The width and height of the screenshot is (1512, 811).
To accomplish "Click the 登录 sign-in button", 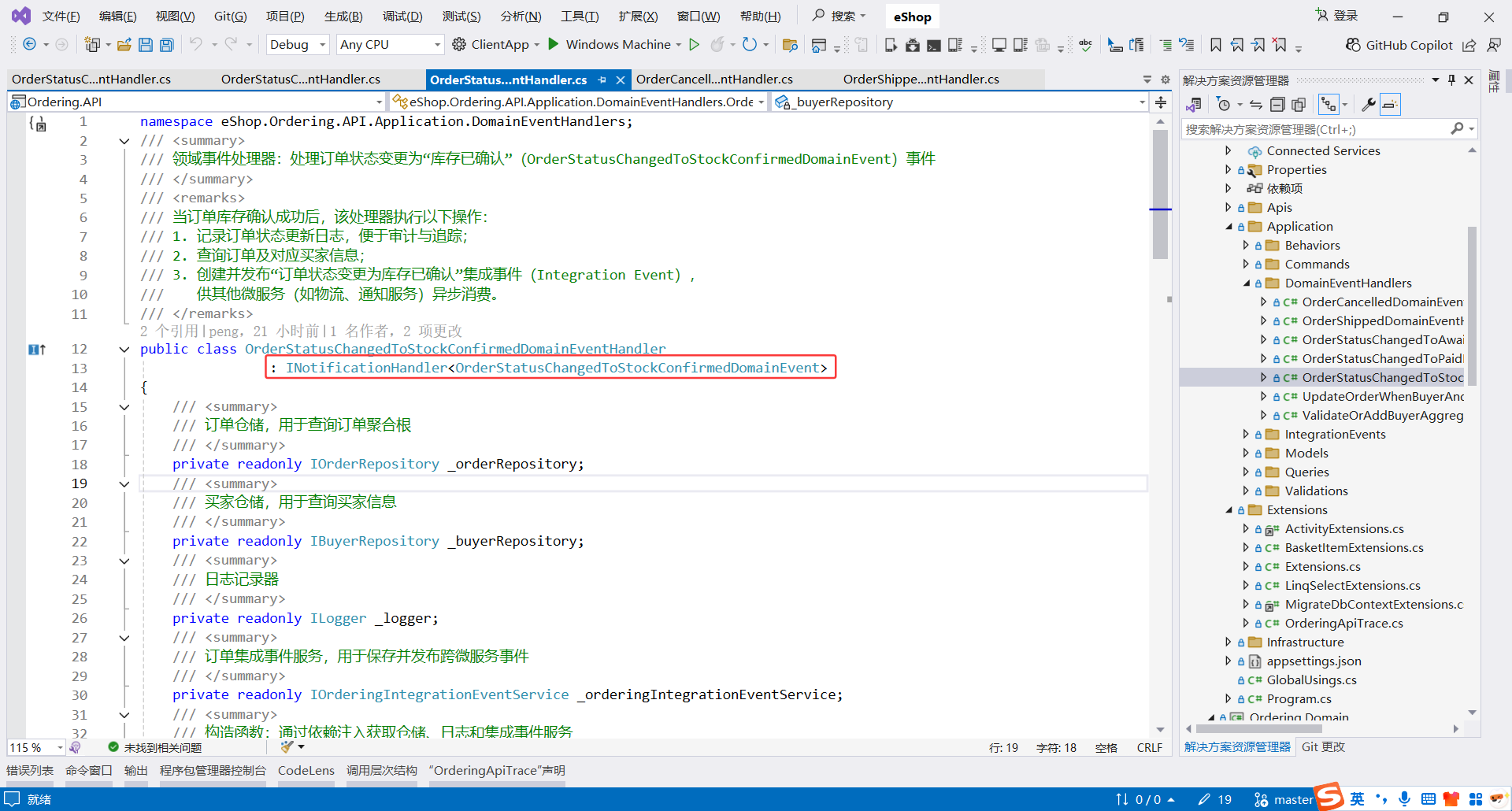I will coord(1337,16).
